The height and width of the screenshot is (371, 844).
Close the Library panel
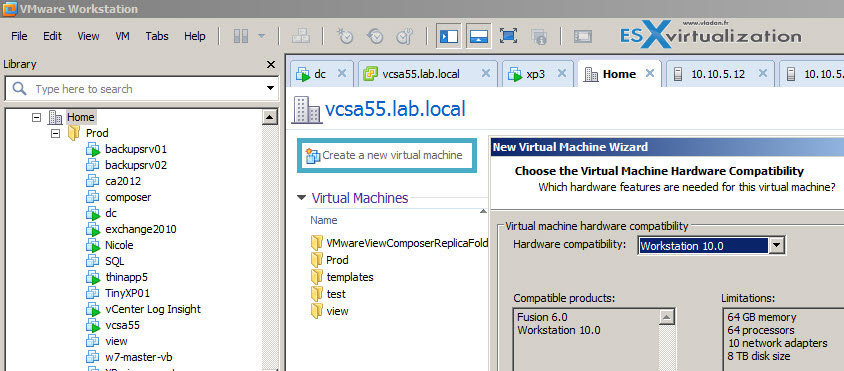[271, 65]
